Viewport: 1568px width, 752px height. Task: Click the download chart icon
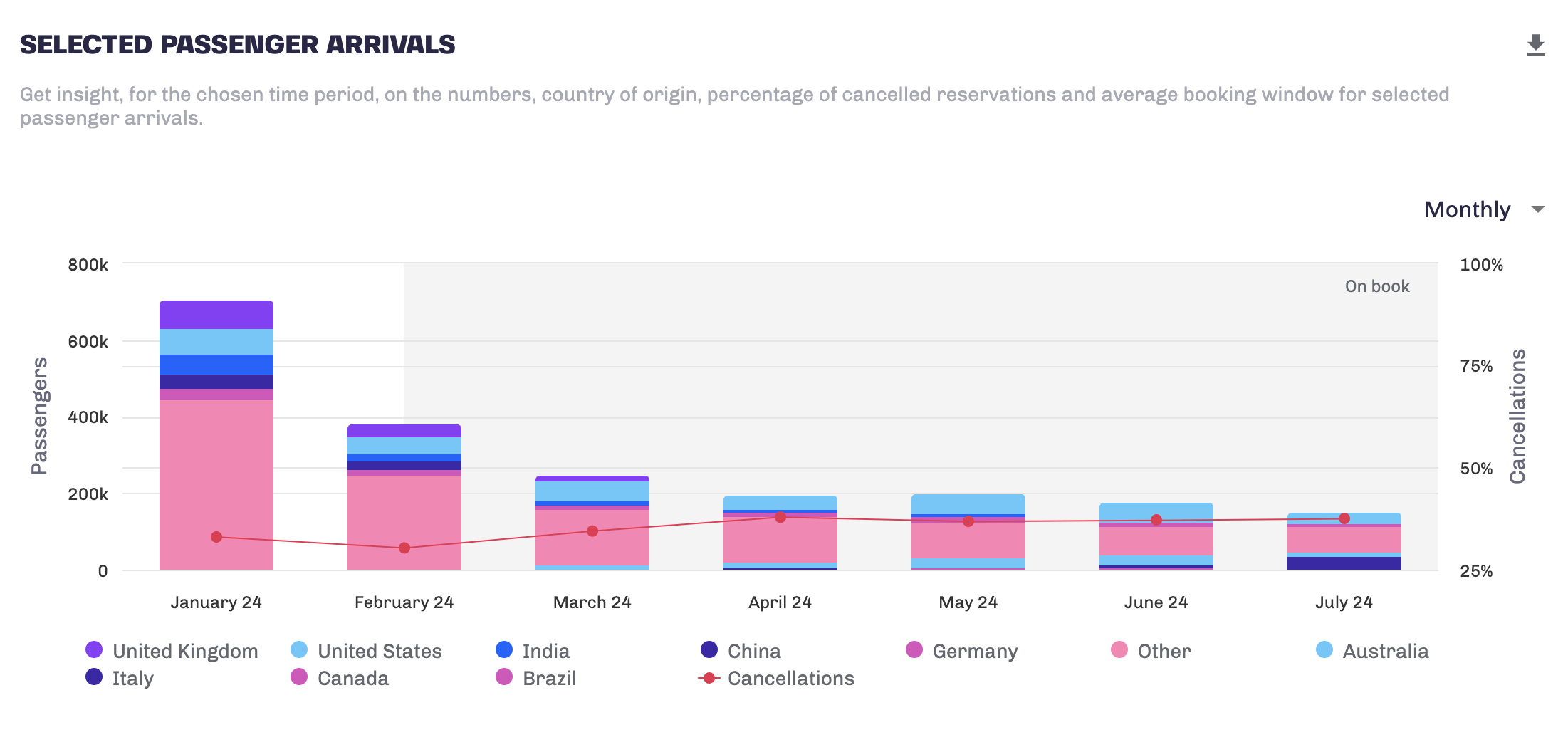[1536, 46]
